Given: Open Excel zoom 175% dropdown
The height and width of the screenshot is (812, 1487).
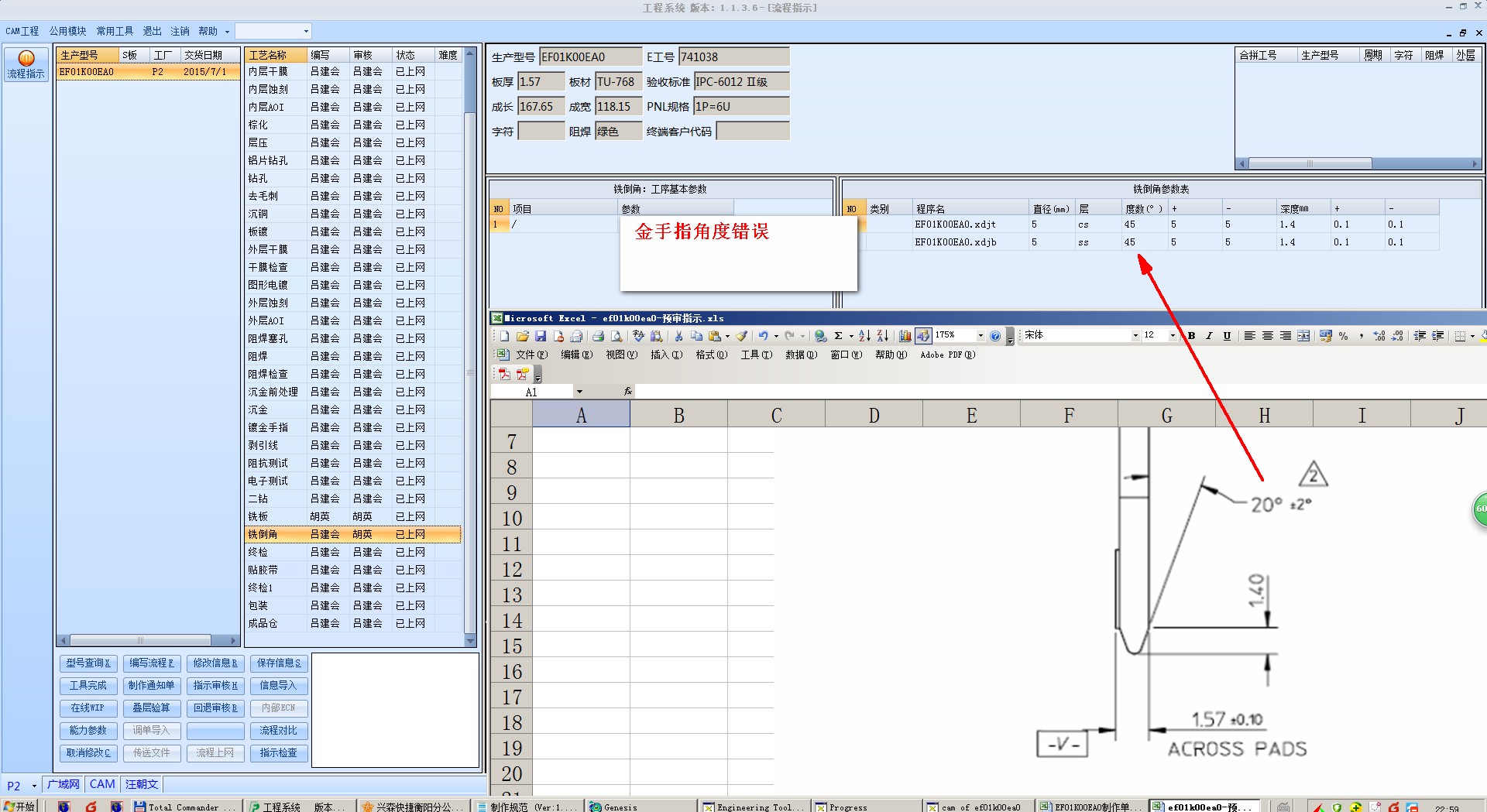Looking at the screenshot, I should (980, 336).
